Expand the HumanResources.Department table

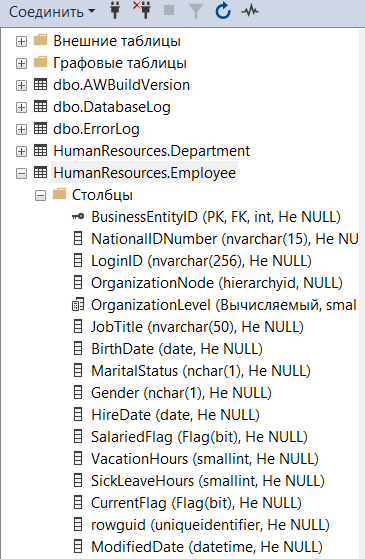pyautogui.click(x=21, y=152)
